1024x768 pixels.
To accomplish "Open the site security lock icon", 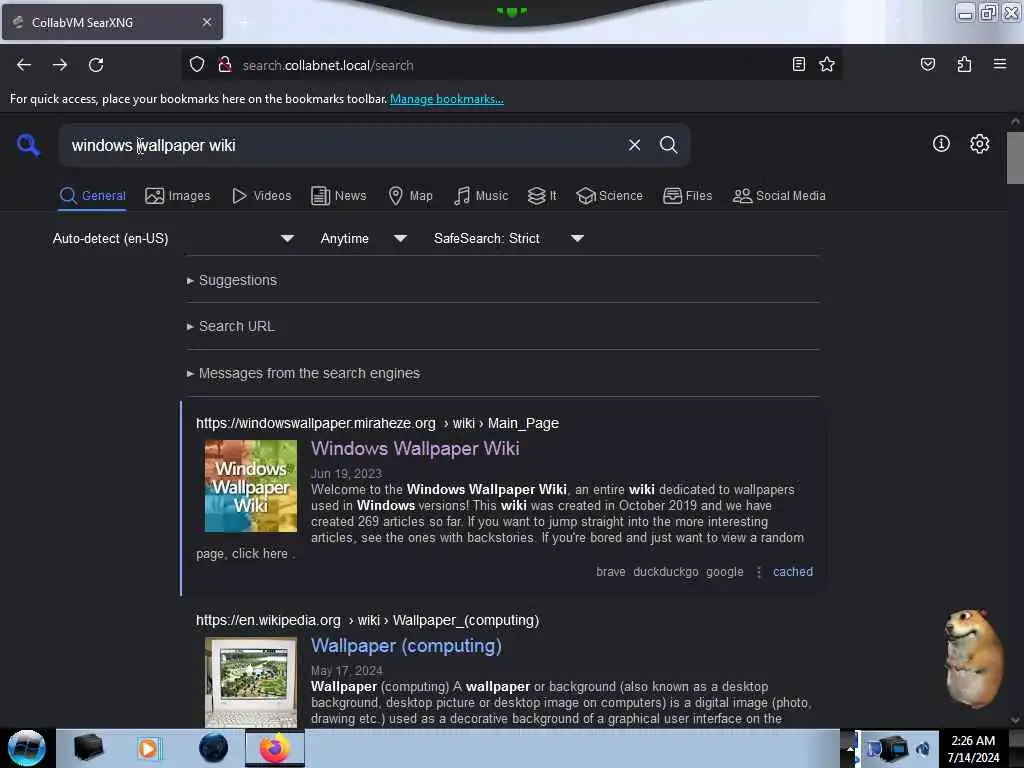I will pyautogui.click(x=225, y=65).
